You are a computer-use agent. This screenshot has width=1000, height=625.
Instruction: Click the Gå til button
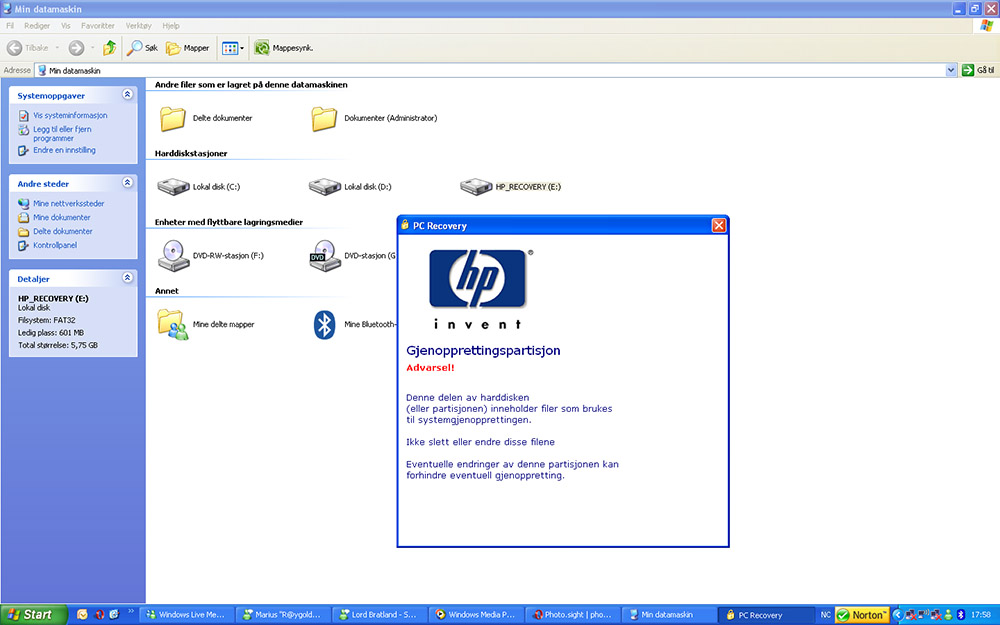click(978, 70)
